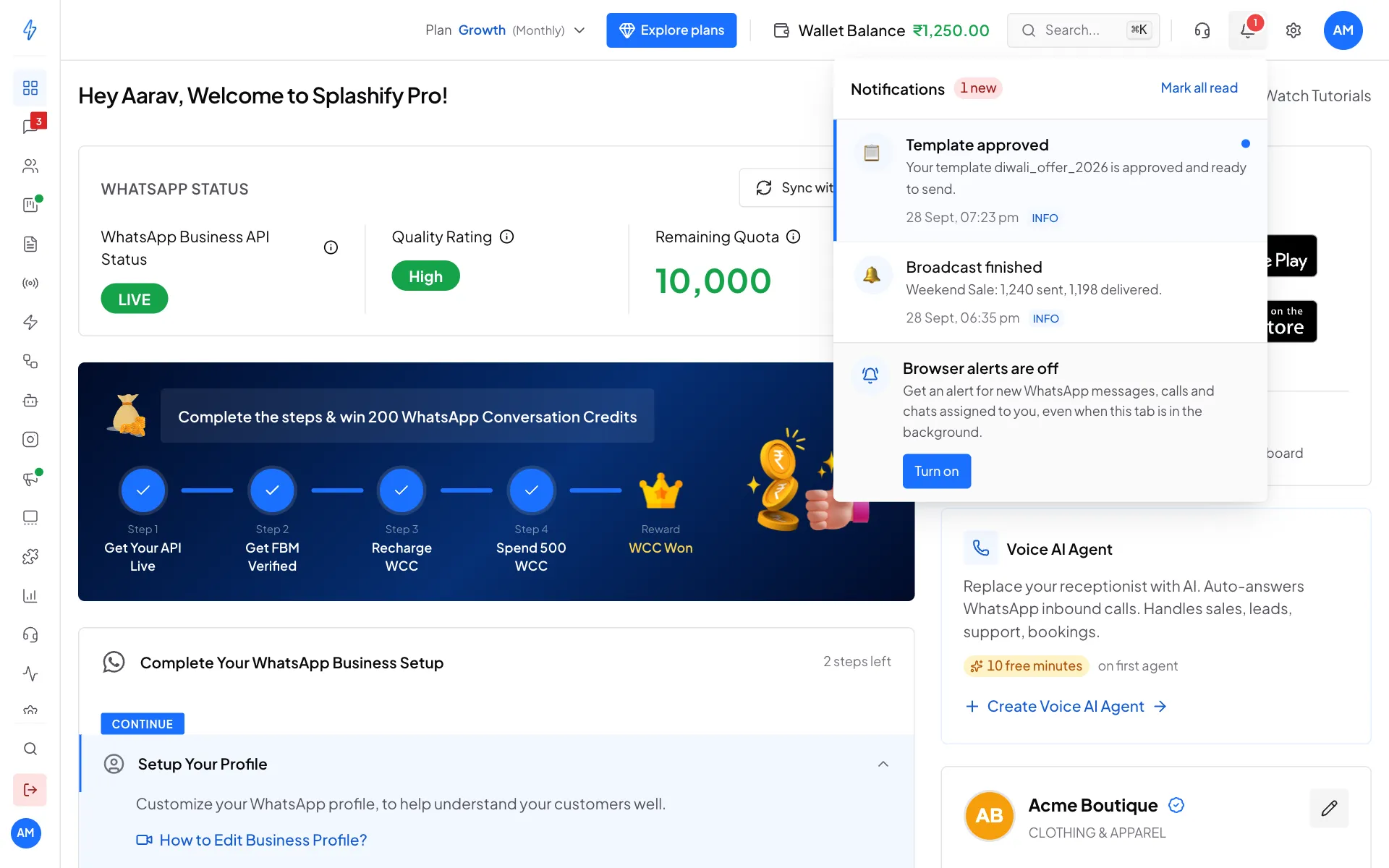Open Create Voice AI Agent link
The height and width of the screenshot is (868, 1389).
[1066, 706]
